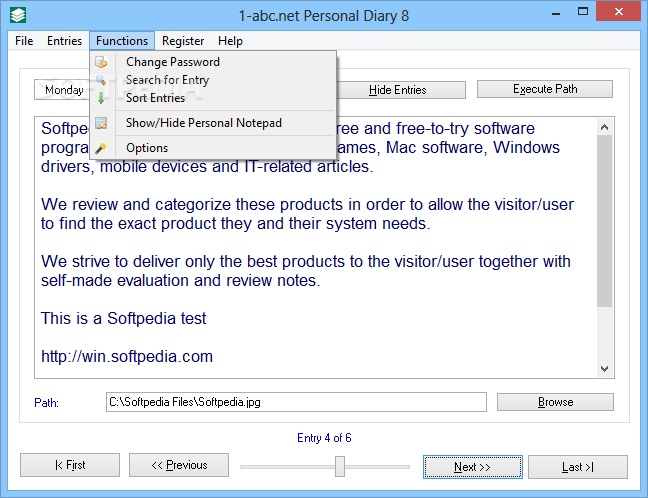Screen dimensions: 648x498
Task: Click the Path input field
Action: 296,402
